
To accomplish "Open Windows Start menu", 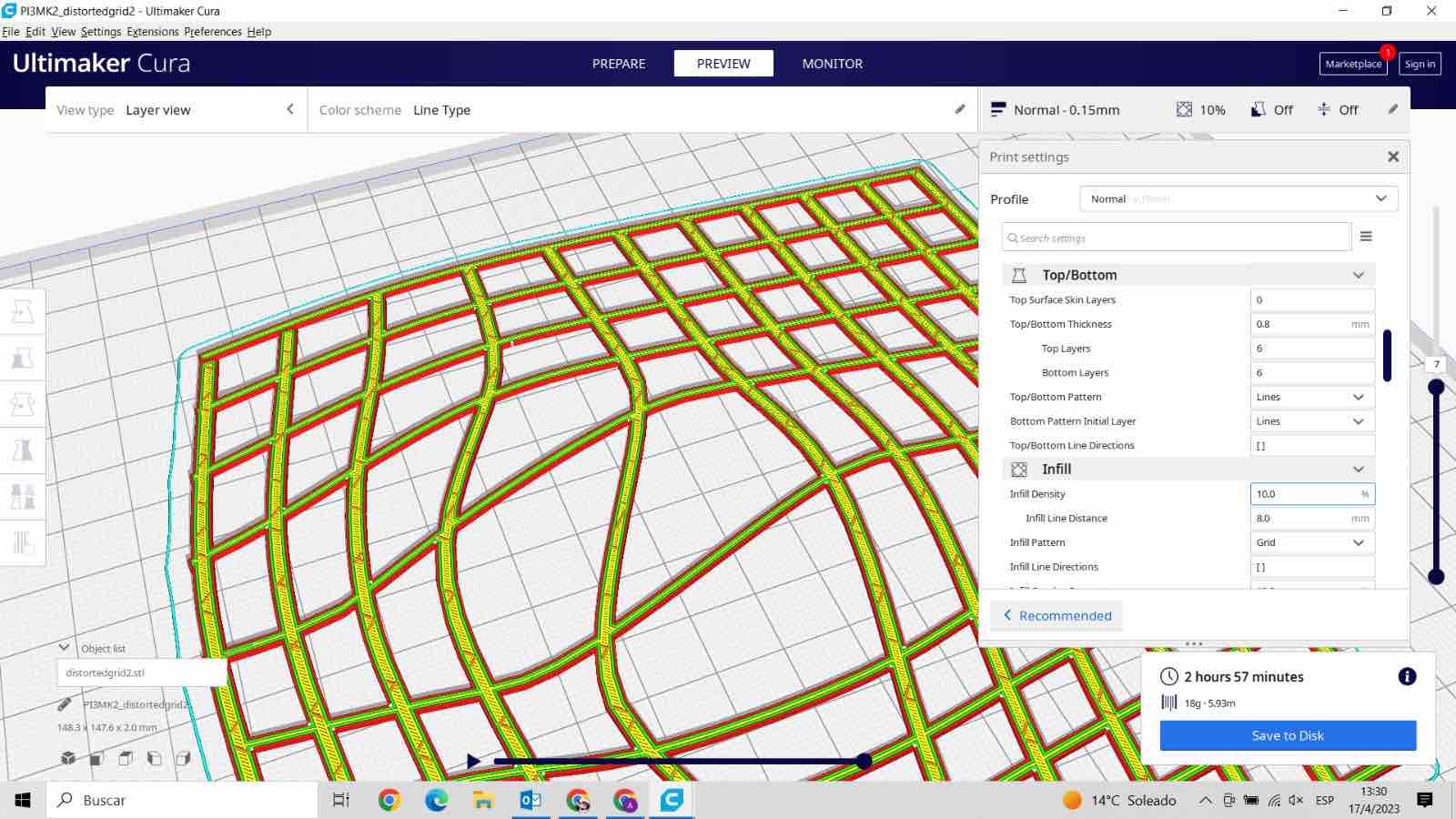I will click(x=23, y=800).
